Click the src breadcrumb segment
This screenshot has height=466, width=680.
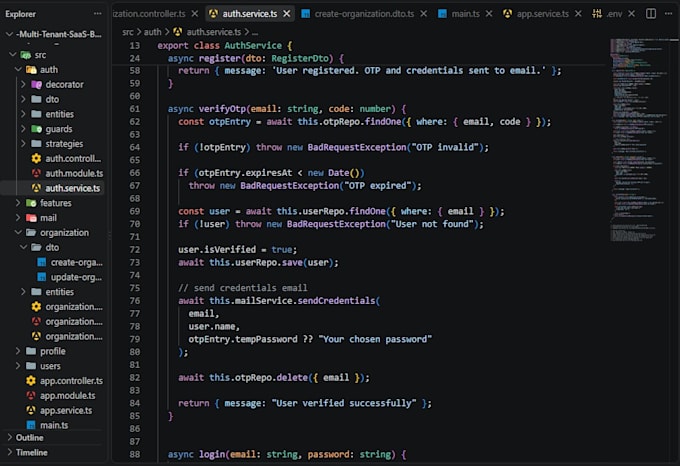128,32
